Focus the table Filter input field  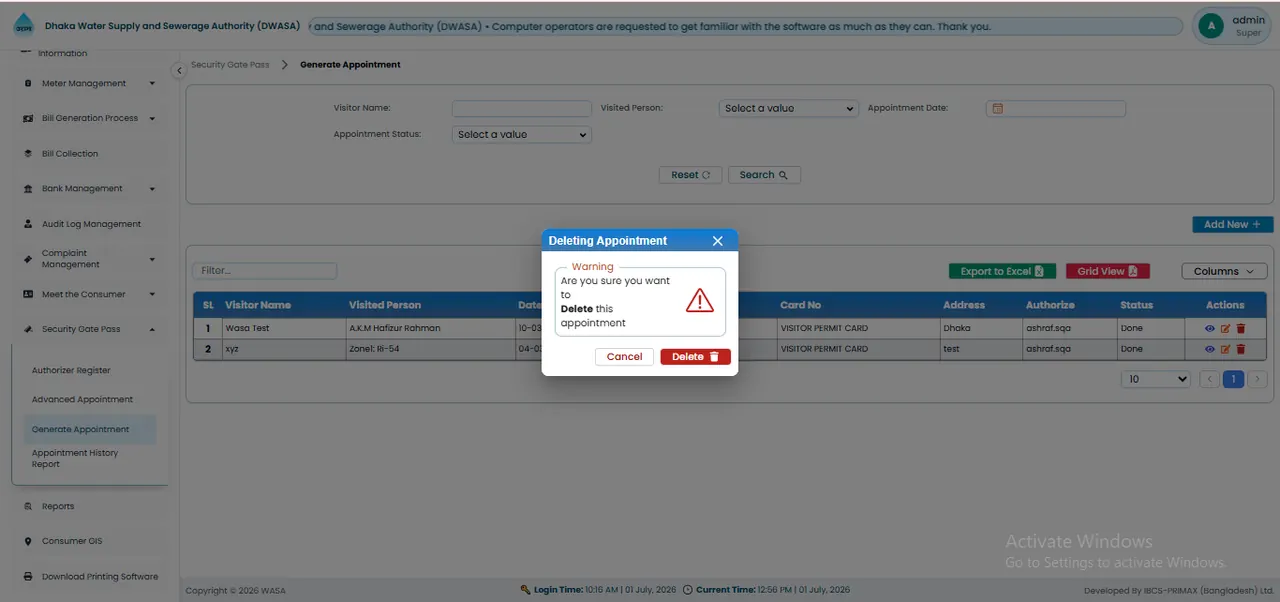pos(265,270)
